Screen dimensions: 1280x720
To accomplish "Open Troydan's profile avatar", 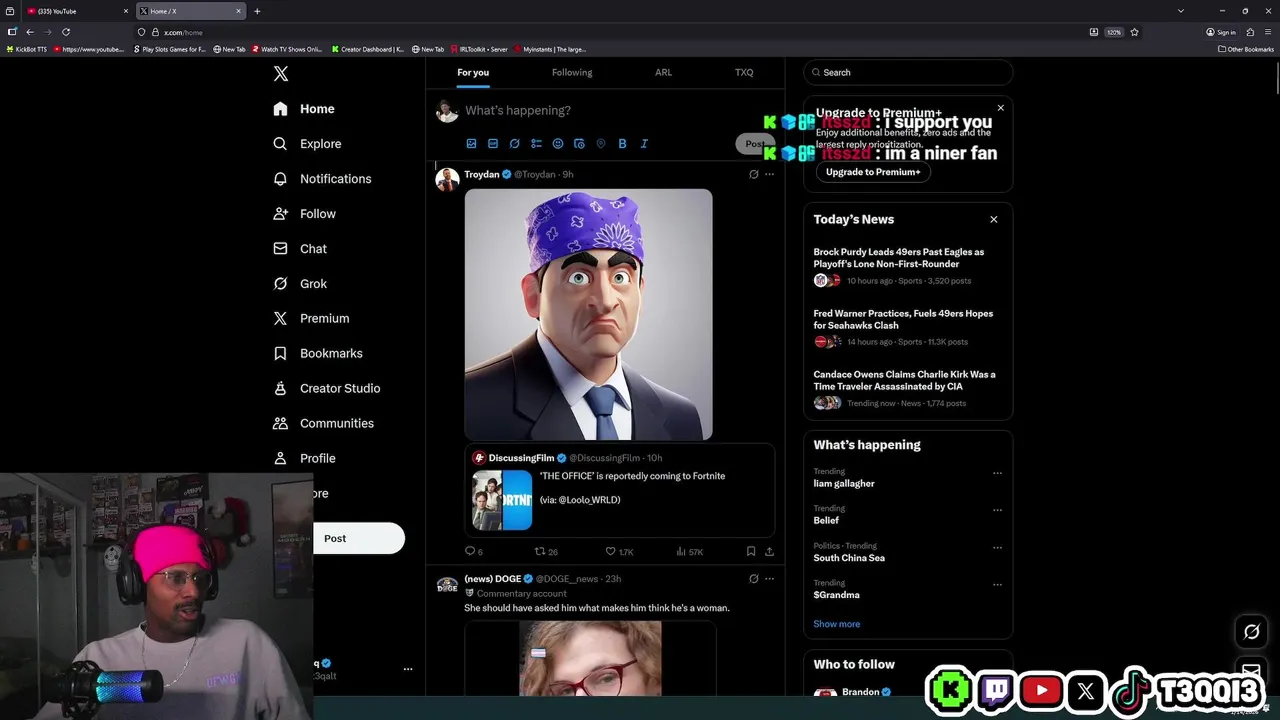I will (447, 179).
